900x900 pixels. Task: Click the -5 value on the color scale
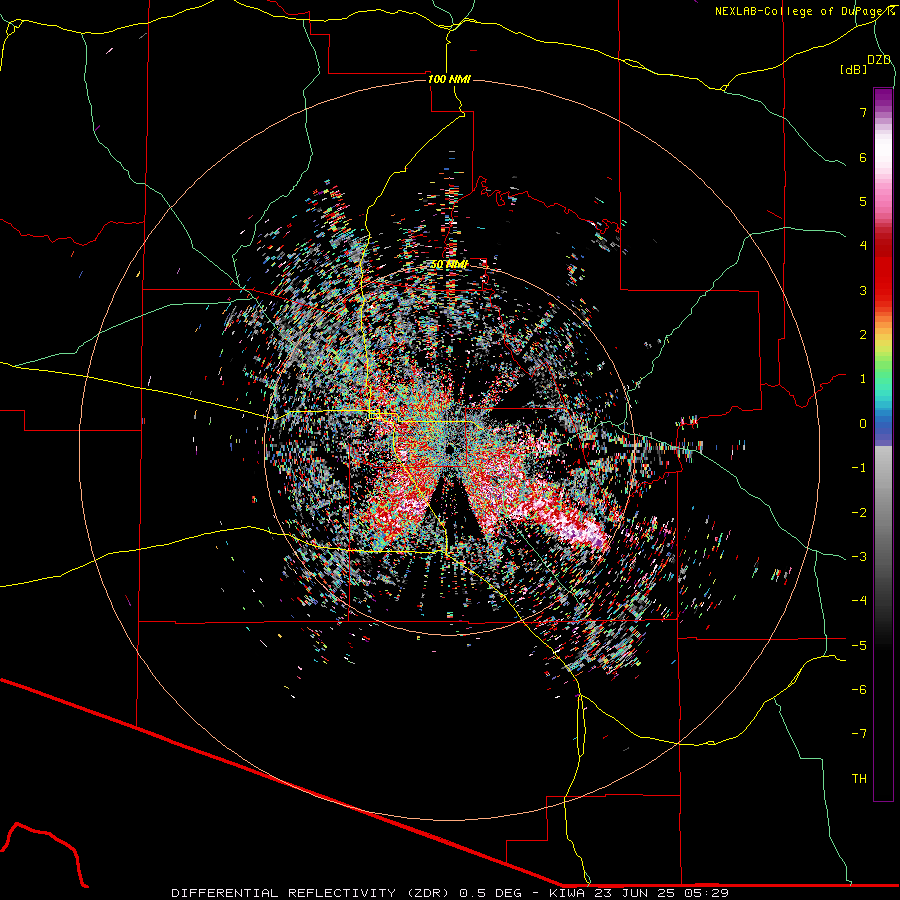859,645
